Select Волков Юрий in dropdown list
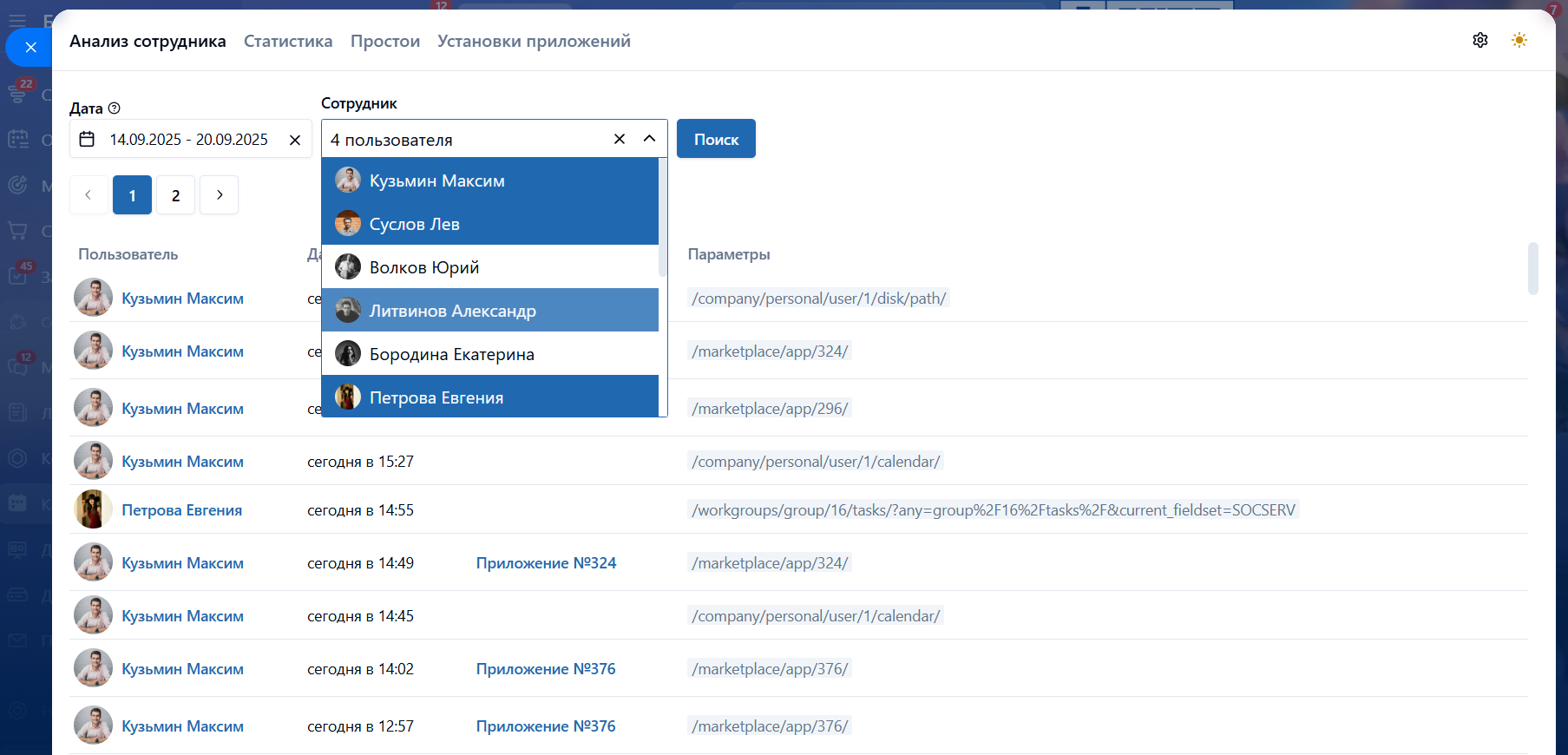 (424, 267)
